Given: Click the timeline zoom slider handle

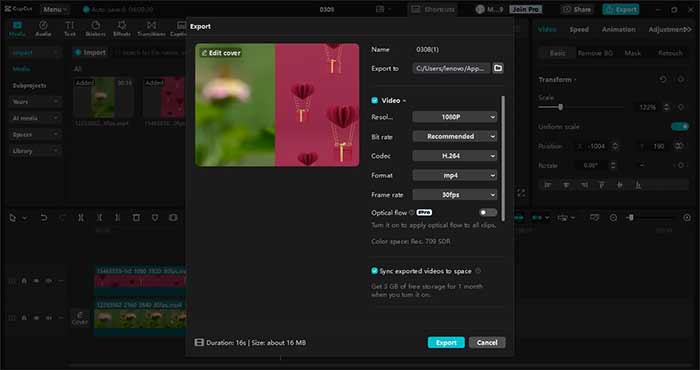Looking at the screenshot, I should click(x=631, y=218).
